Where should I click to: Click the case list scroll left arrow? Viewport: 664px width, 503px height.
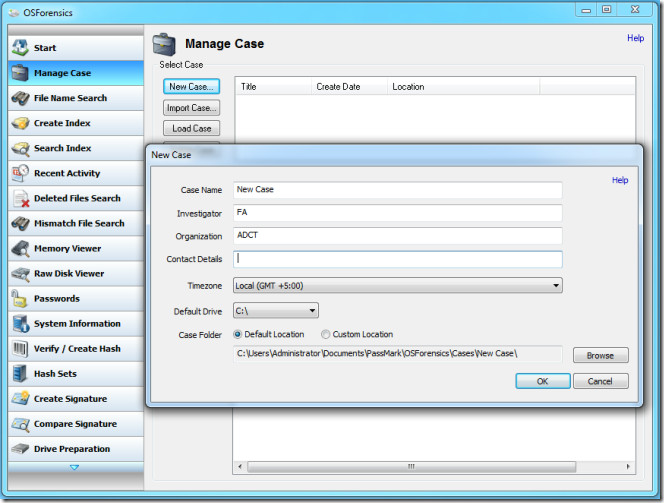(x=240, y=467)
